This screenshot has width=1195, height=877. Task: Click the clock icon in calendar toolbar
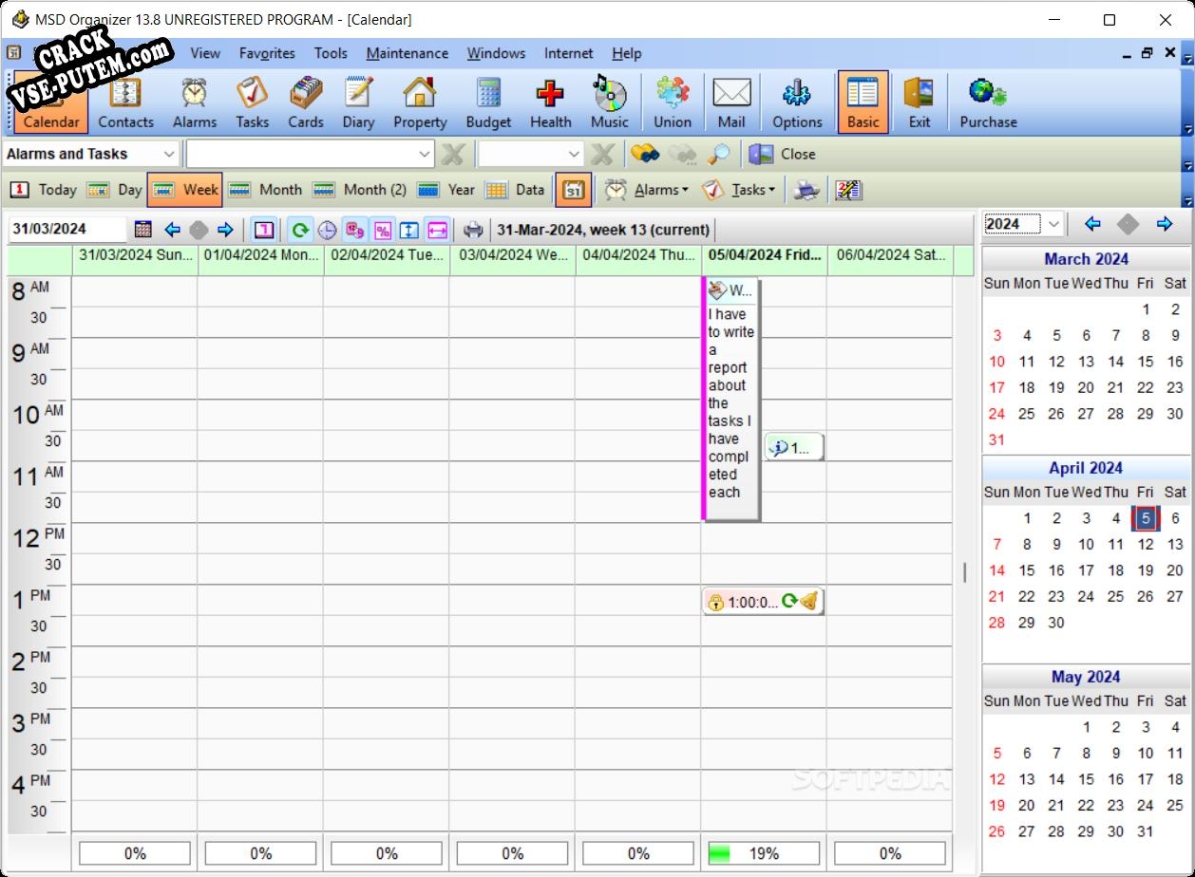[327, 229]
